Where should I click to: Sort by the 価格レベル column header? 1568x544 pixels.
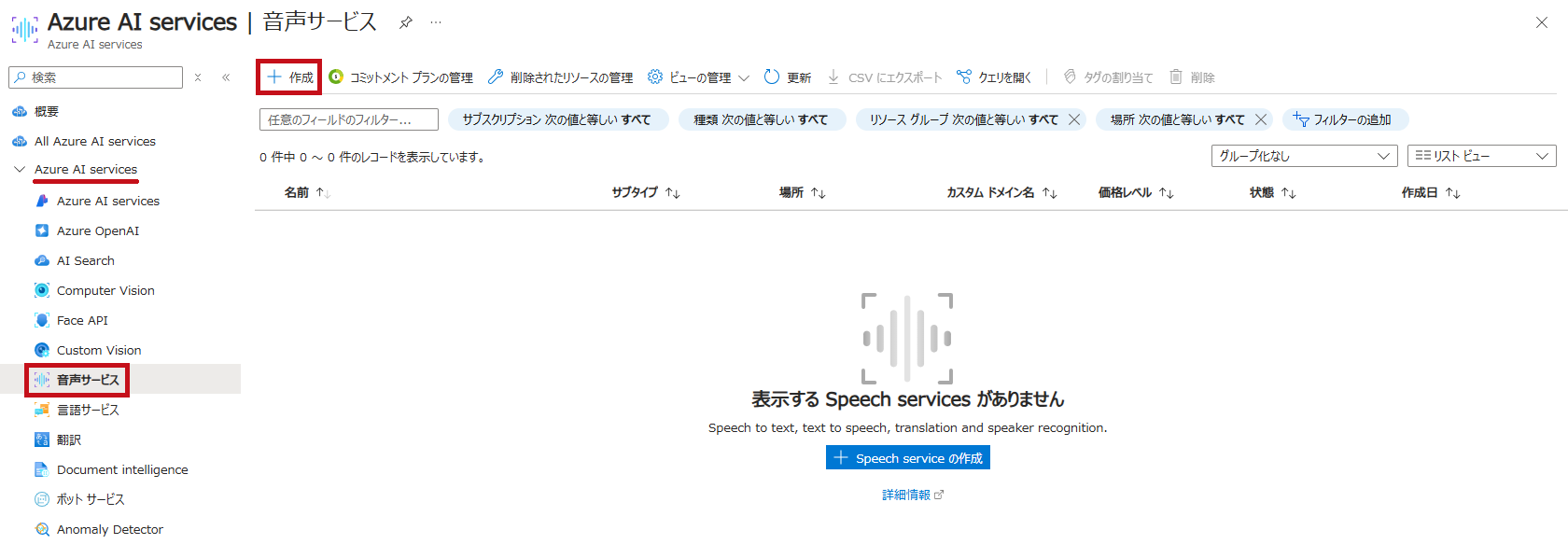pos(1136,192)
